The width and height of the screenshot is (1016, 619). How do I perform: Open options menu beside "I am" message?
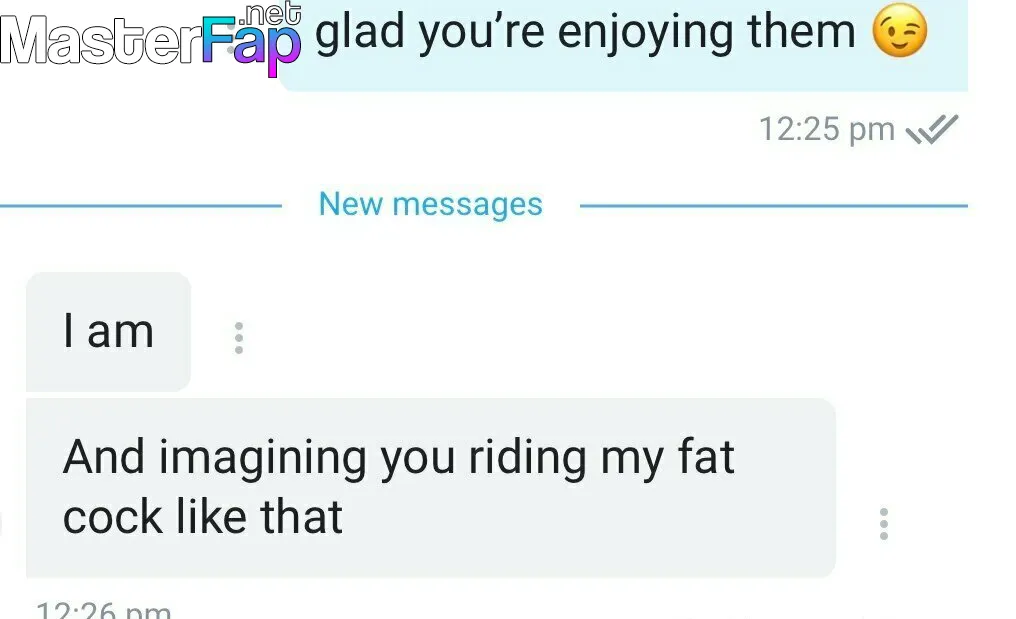click(238, 338)
